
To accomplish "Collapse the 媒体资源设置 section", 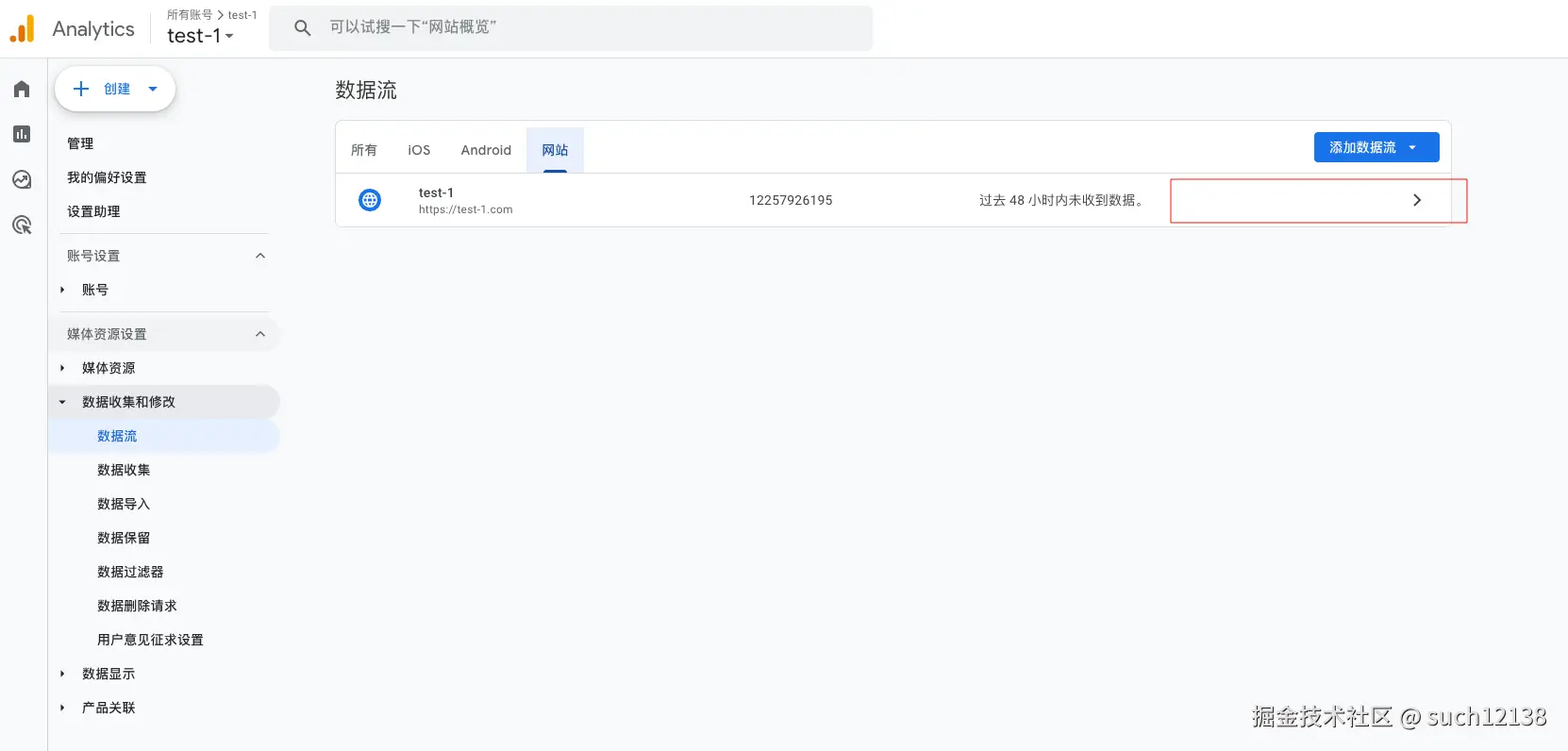I will (260, 334).
